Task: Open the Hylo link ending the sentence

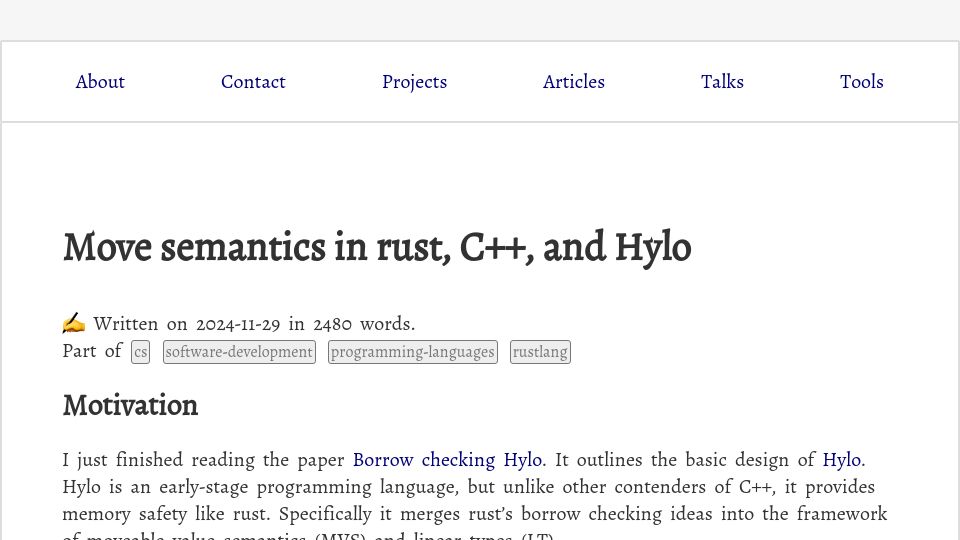Action: pyautogui.click(x=842, y=460)
